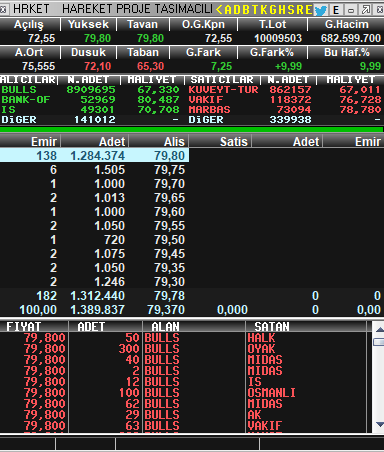Click the yellow back arrow in title bar

click(x=219, y=9)
